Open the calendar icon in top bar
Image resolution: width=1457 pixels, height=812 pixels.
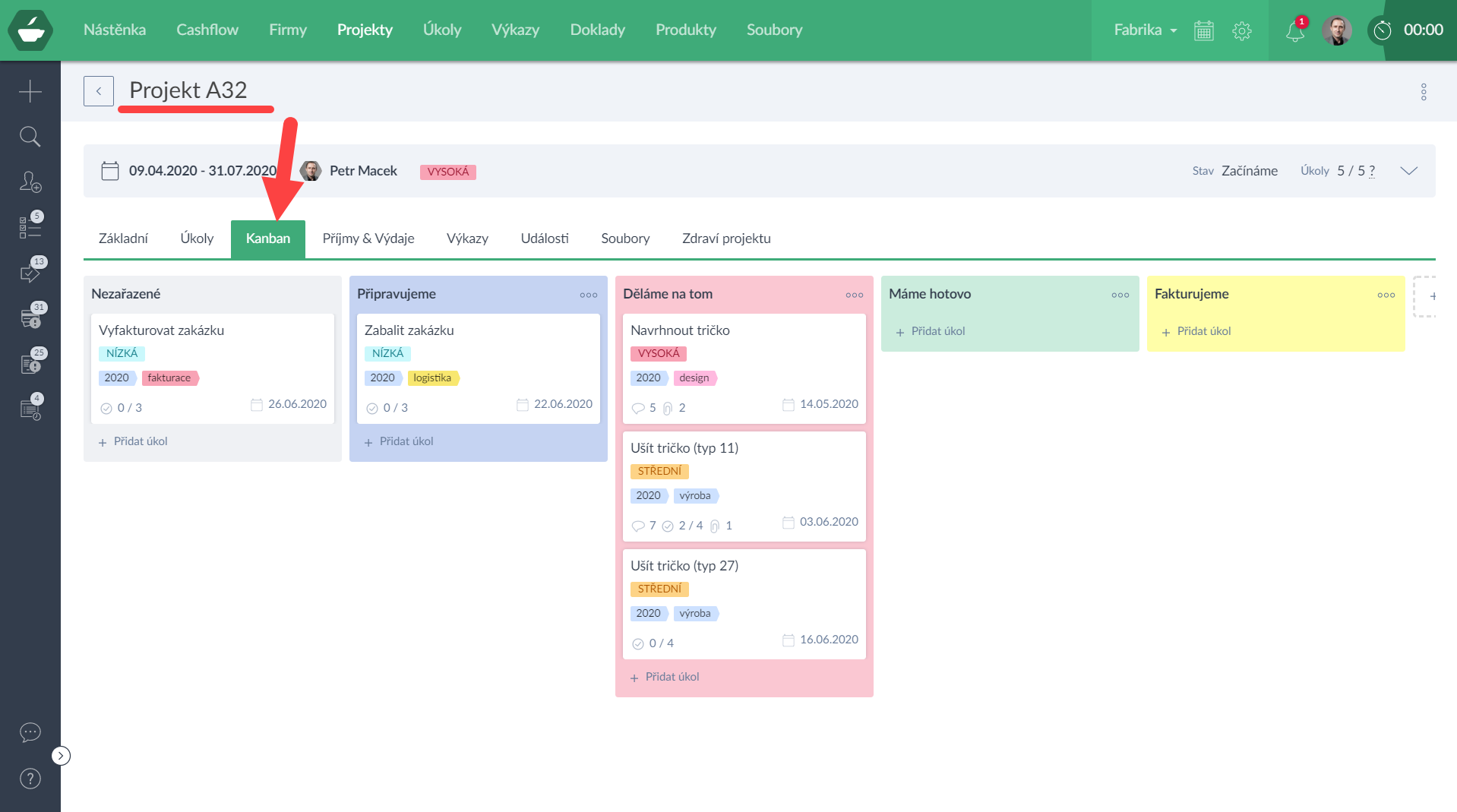click(1204, 31)
